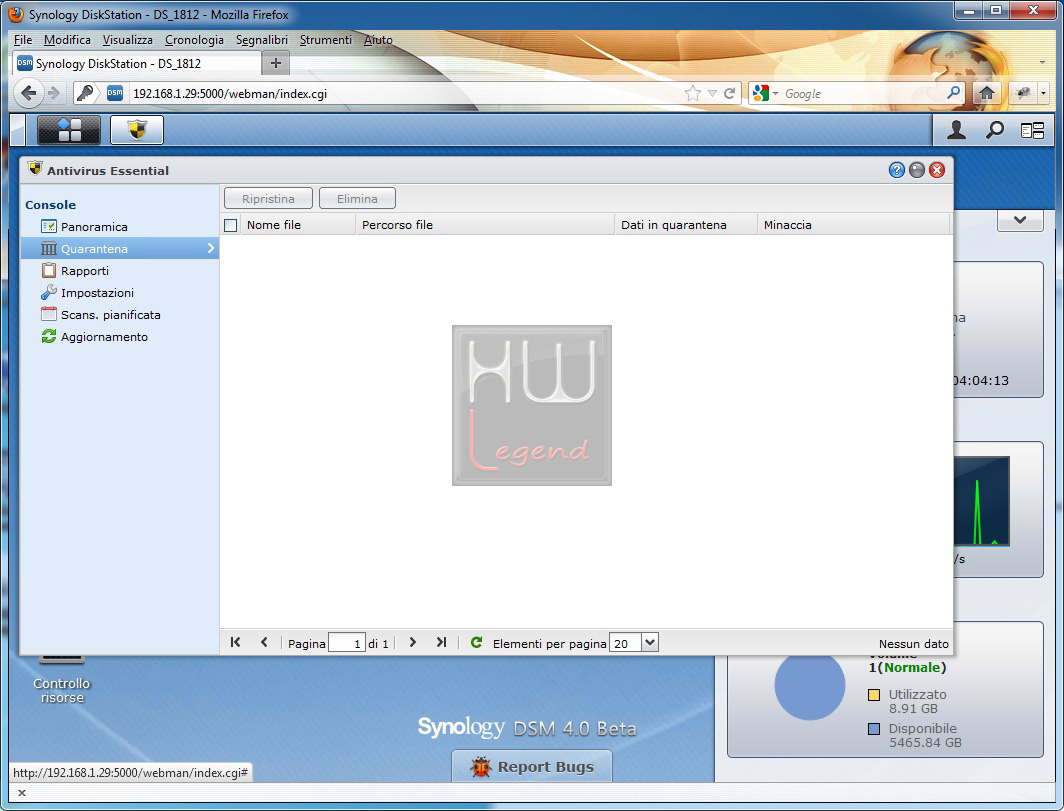Go to the Firefox home page

click(x=987, y=93)
